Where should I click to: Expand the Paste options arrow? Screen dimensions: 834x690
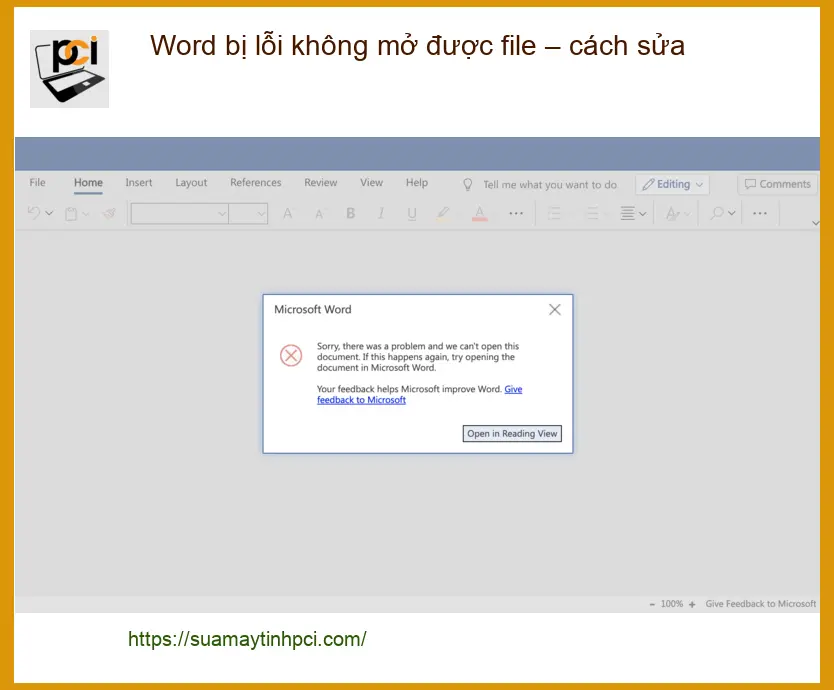pos(85,214)
